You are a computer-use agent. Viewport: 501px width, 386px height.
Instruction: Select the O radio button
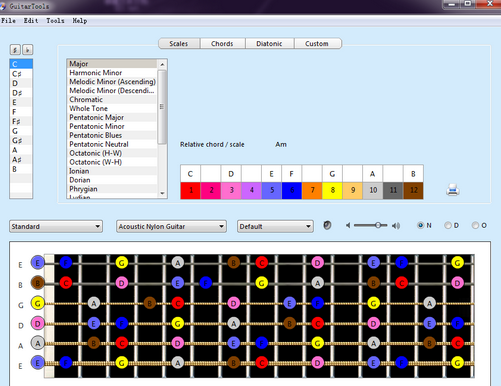click(475, 225)
